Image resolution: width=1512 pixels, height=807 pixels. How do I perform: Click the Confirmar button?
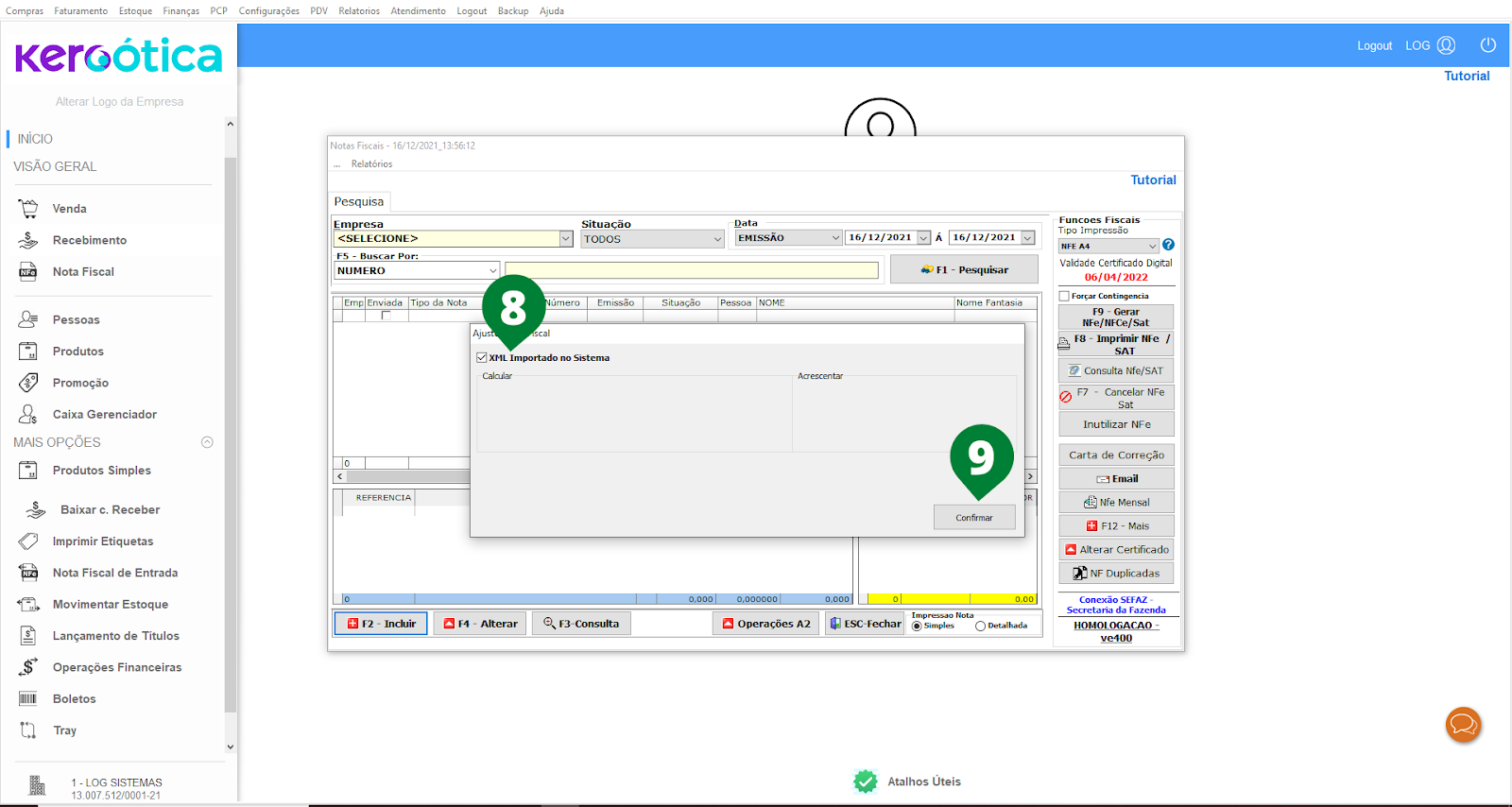tap(974, 517)
